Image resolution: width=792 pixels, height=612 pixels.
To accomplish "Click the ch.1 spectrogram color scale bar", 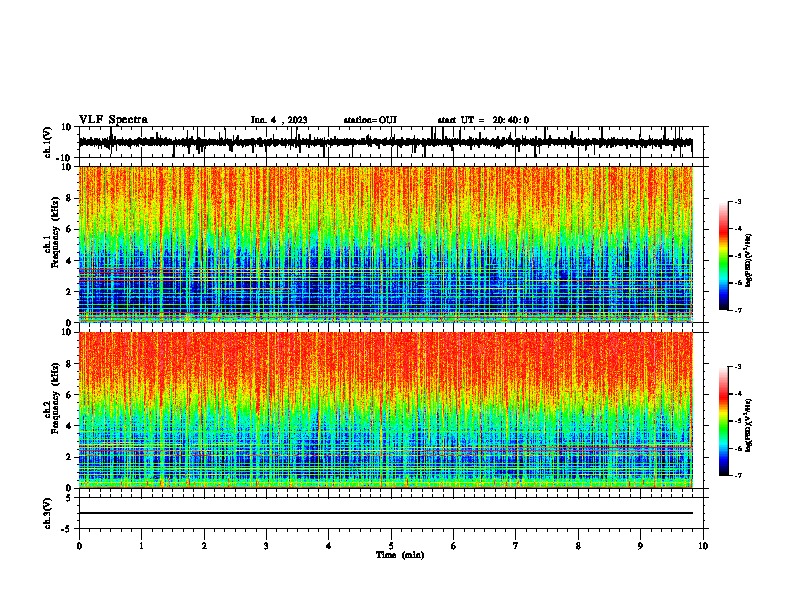I will coord(724,256).
